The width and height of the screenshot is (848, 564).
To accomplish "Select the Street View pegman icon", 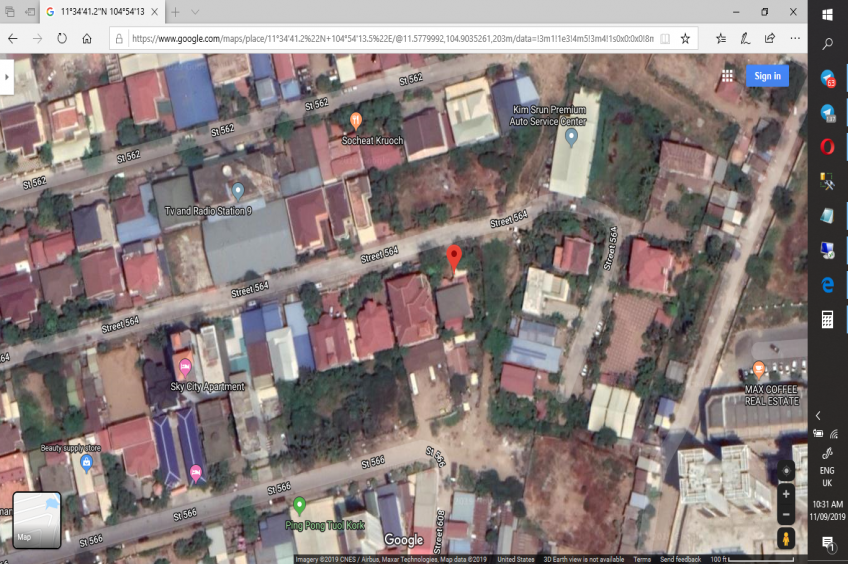I will coord(786,539).
